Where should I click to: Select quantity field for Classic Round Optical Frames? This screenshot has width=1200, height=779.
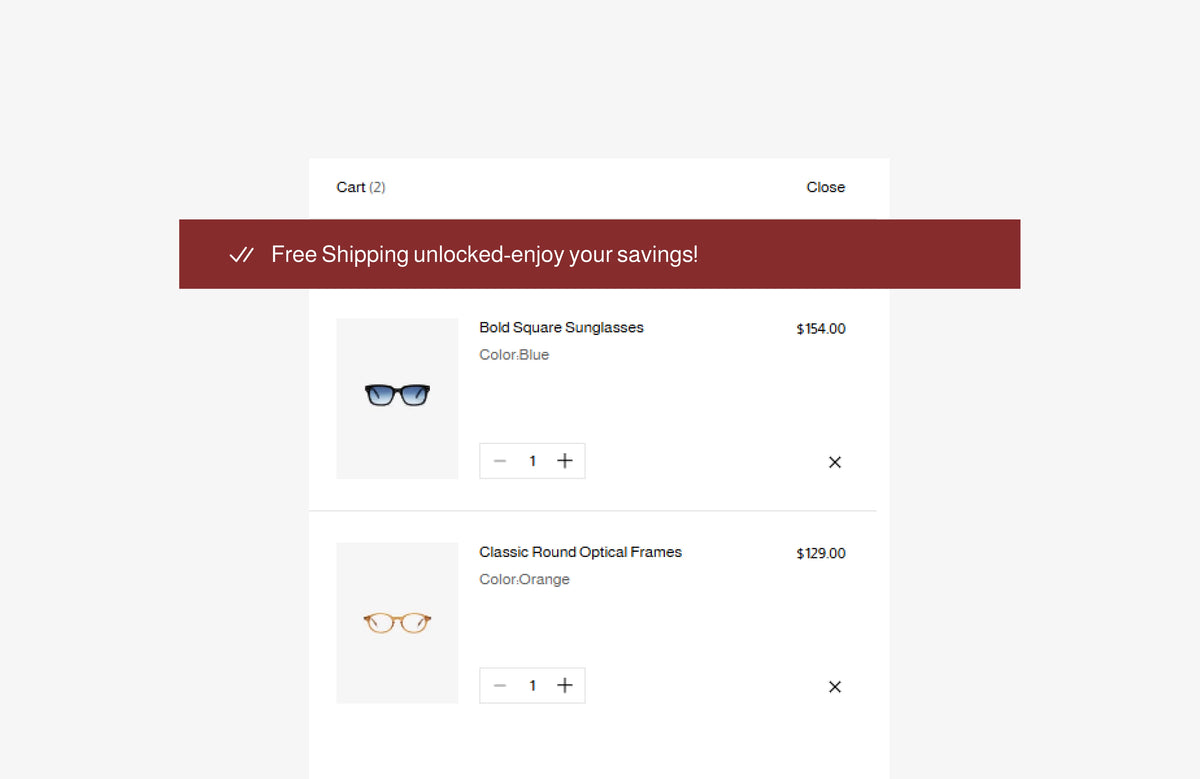tap(532, 685)
